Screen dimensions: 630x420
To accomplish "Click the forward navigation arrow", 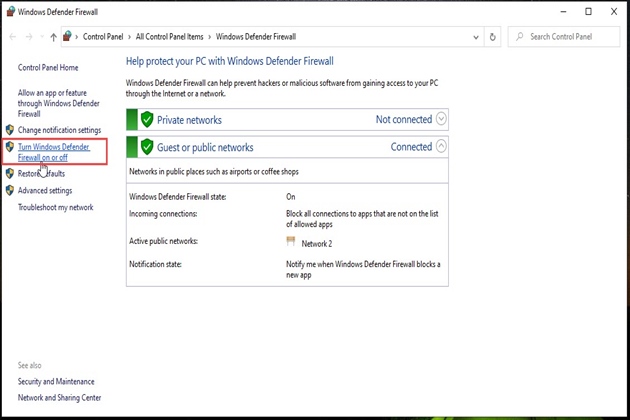I will point(29,37).
